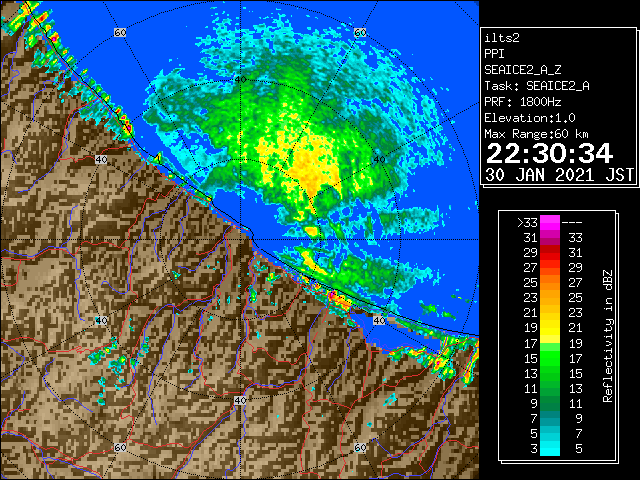
Task: Click the '30 JAN 2021 JST' date
Action: pos(560,175)
